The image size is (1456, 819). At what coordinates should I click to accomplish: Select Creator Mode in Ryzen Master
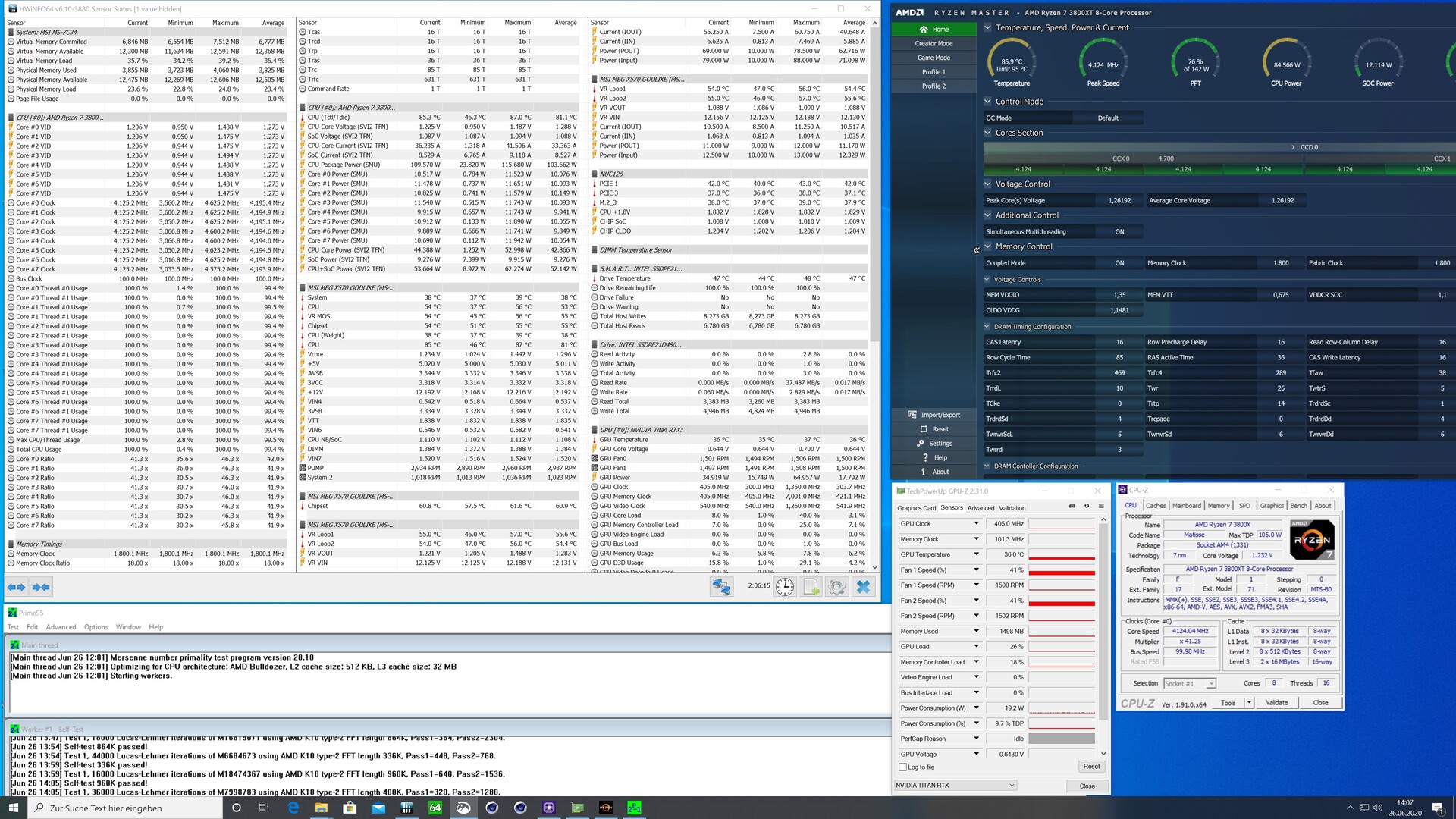tap(934, 43)
